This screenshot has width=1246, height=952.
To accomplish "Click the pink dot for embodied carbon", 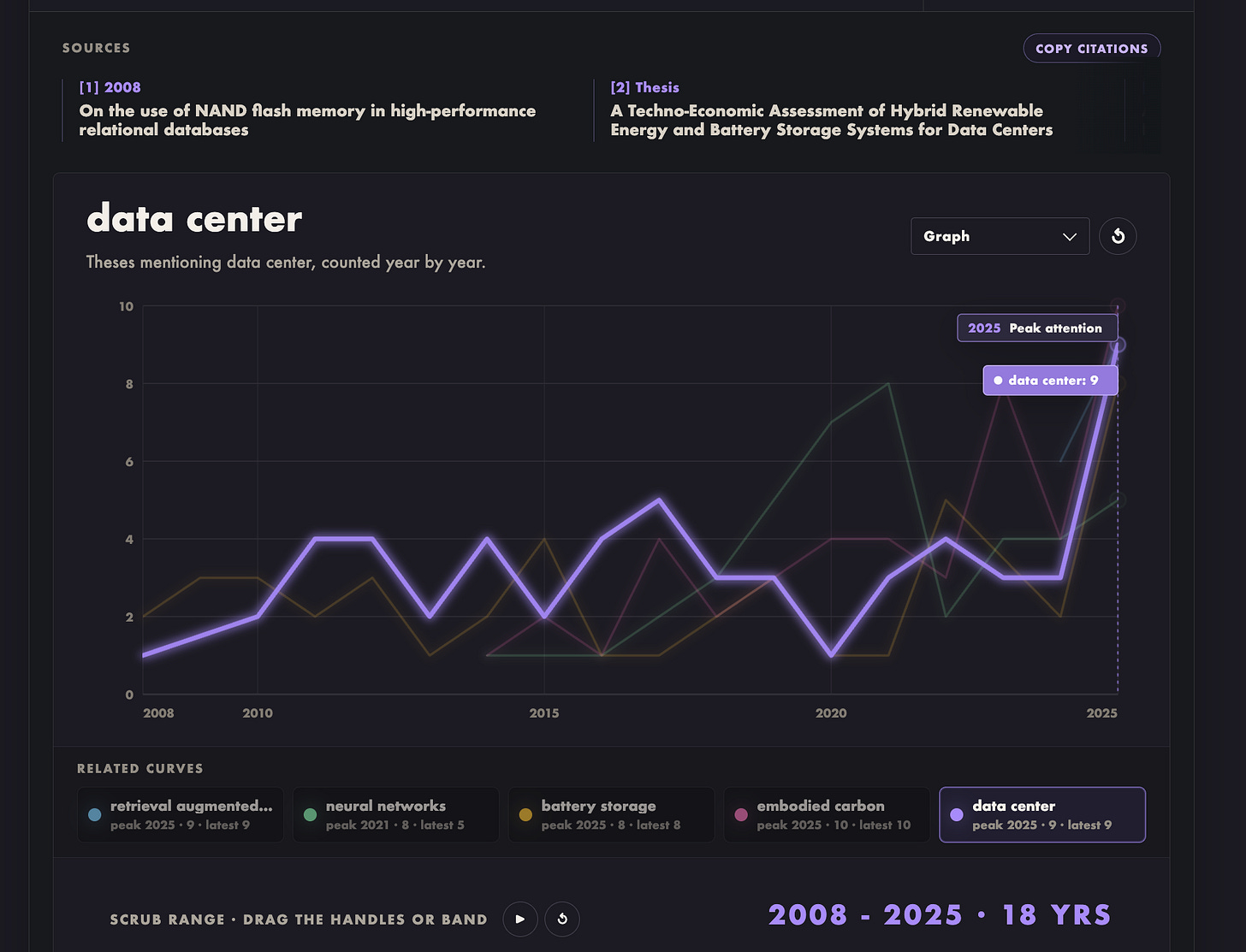I will click(741, 814).
